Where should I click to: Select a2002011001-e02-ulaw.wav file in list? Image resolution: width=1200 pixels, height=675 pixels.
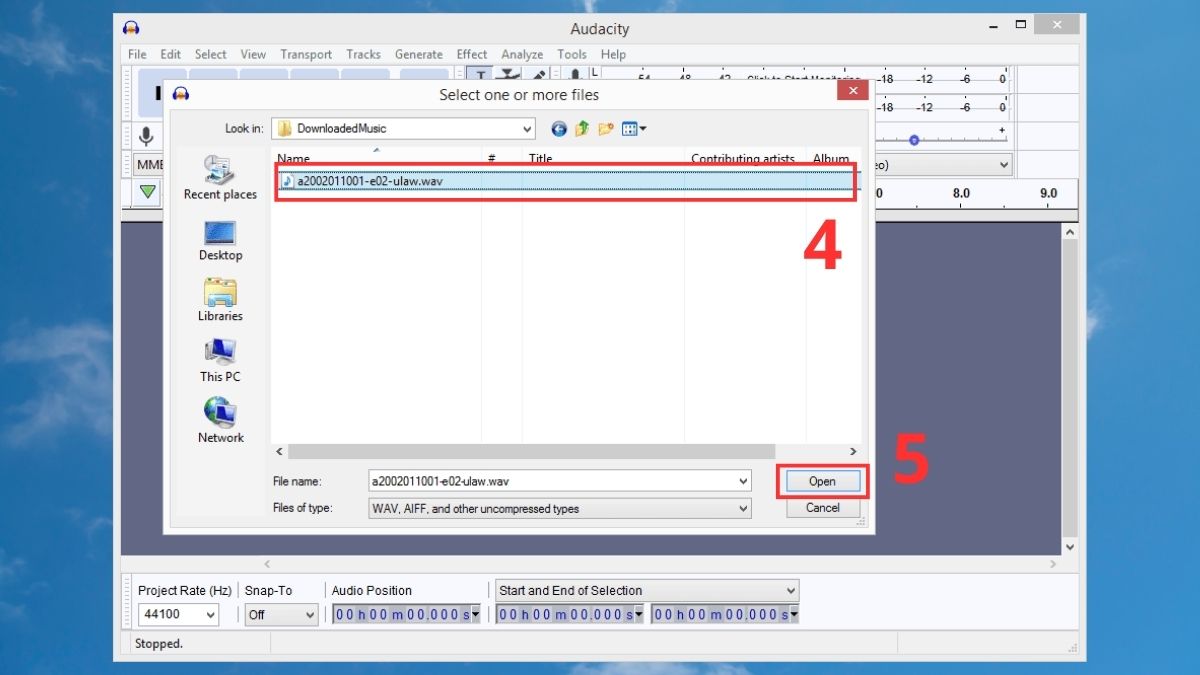370,181
